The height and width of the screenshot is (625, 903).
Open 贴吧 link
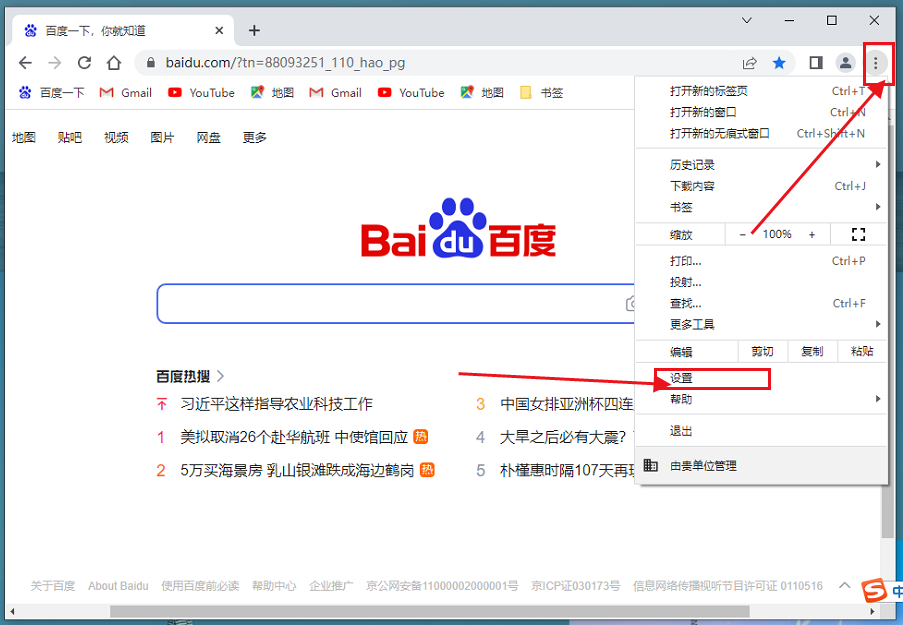[x=70, y=138]
